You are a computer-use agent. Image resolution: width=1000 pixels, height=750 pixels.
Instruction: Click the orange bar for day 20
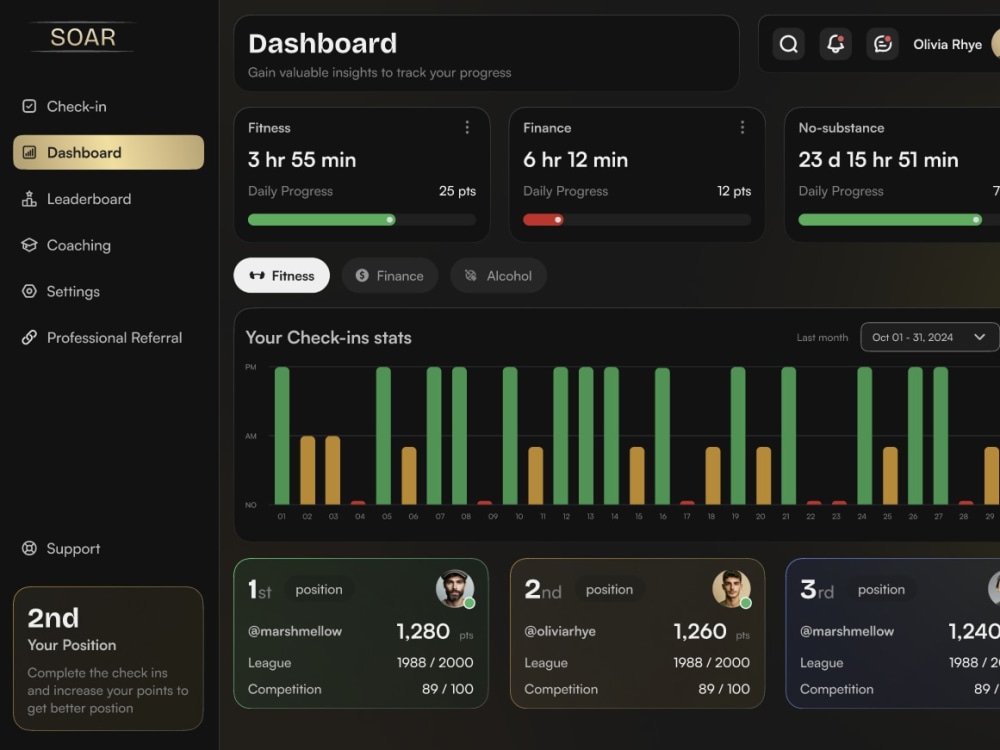click(763, 476)
